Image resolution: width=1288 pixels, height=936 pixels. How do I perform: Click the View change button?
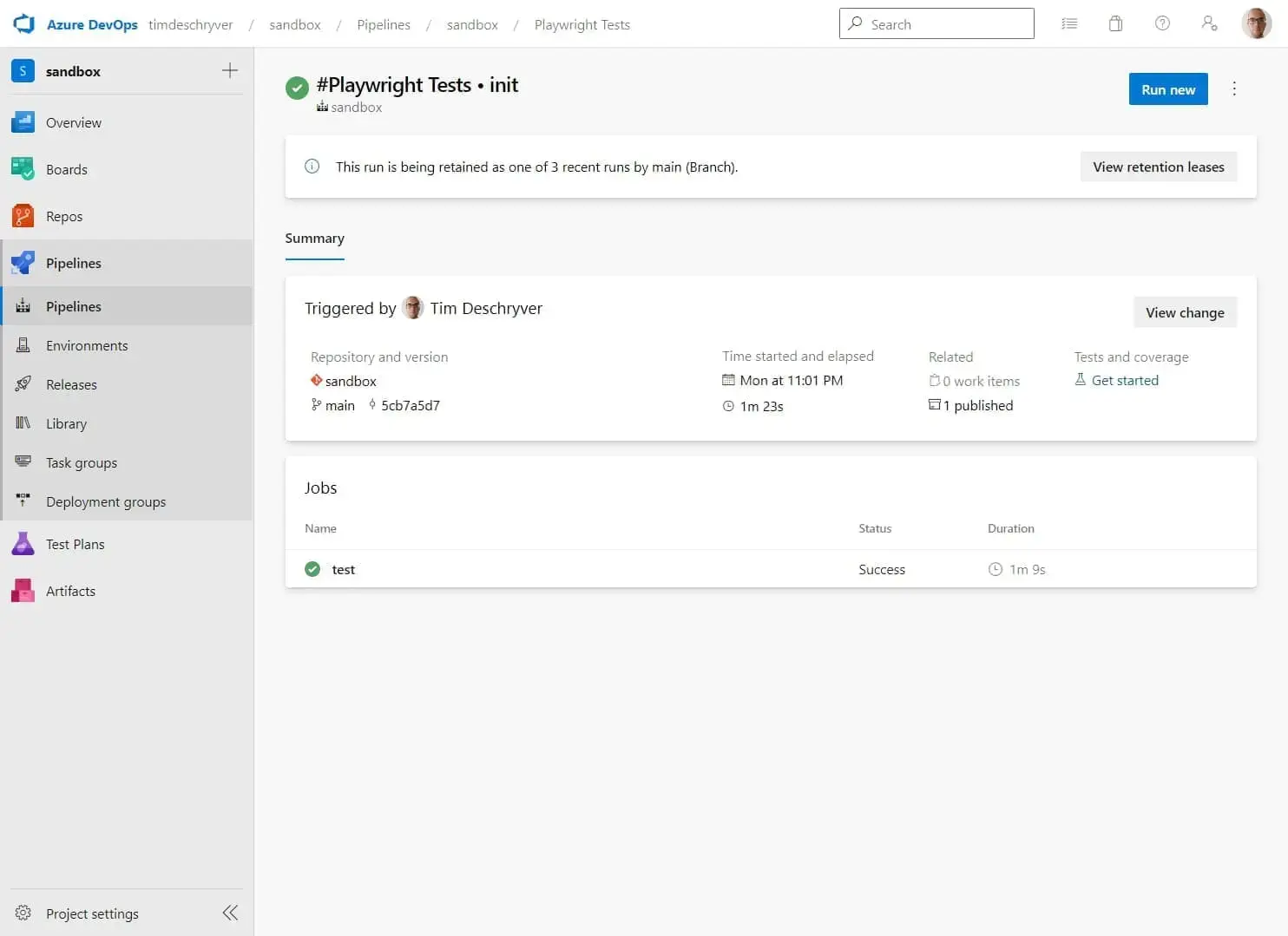(x=1185, y=312)
